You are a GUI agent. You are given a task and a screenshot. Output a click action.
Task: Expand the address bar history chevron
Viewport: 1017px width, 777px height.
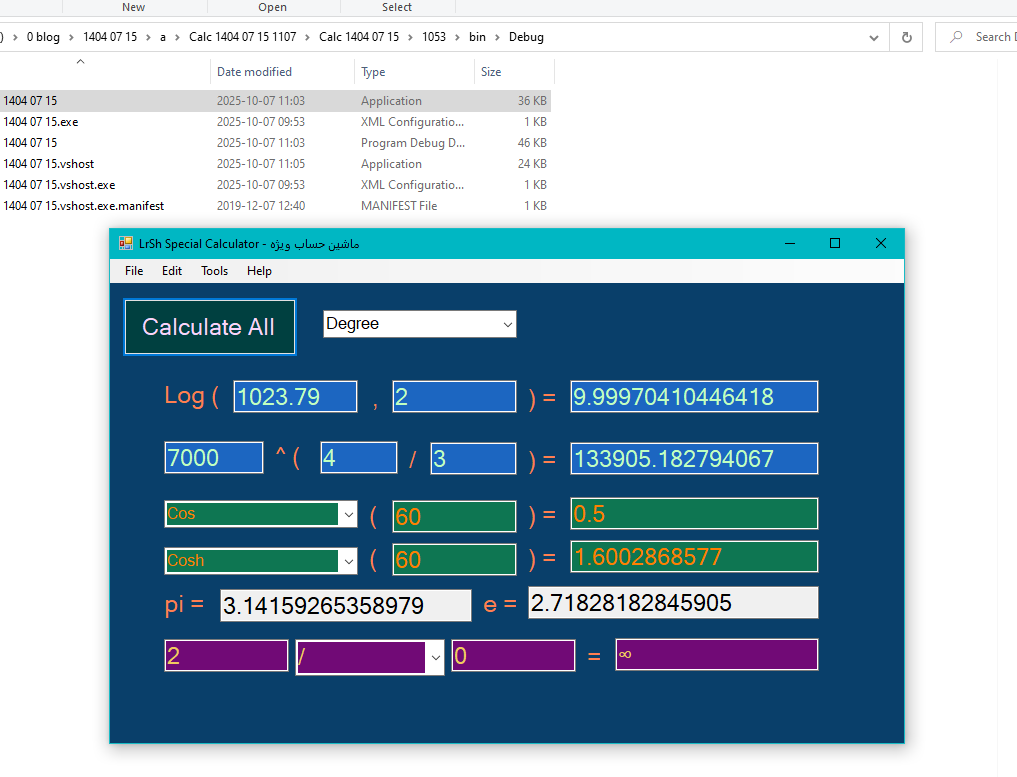(x=875, y=37)
